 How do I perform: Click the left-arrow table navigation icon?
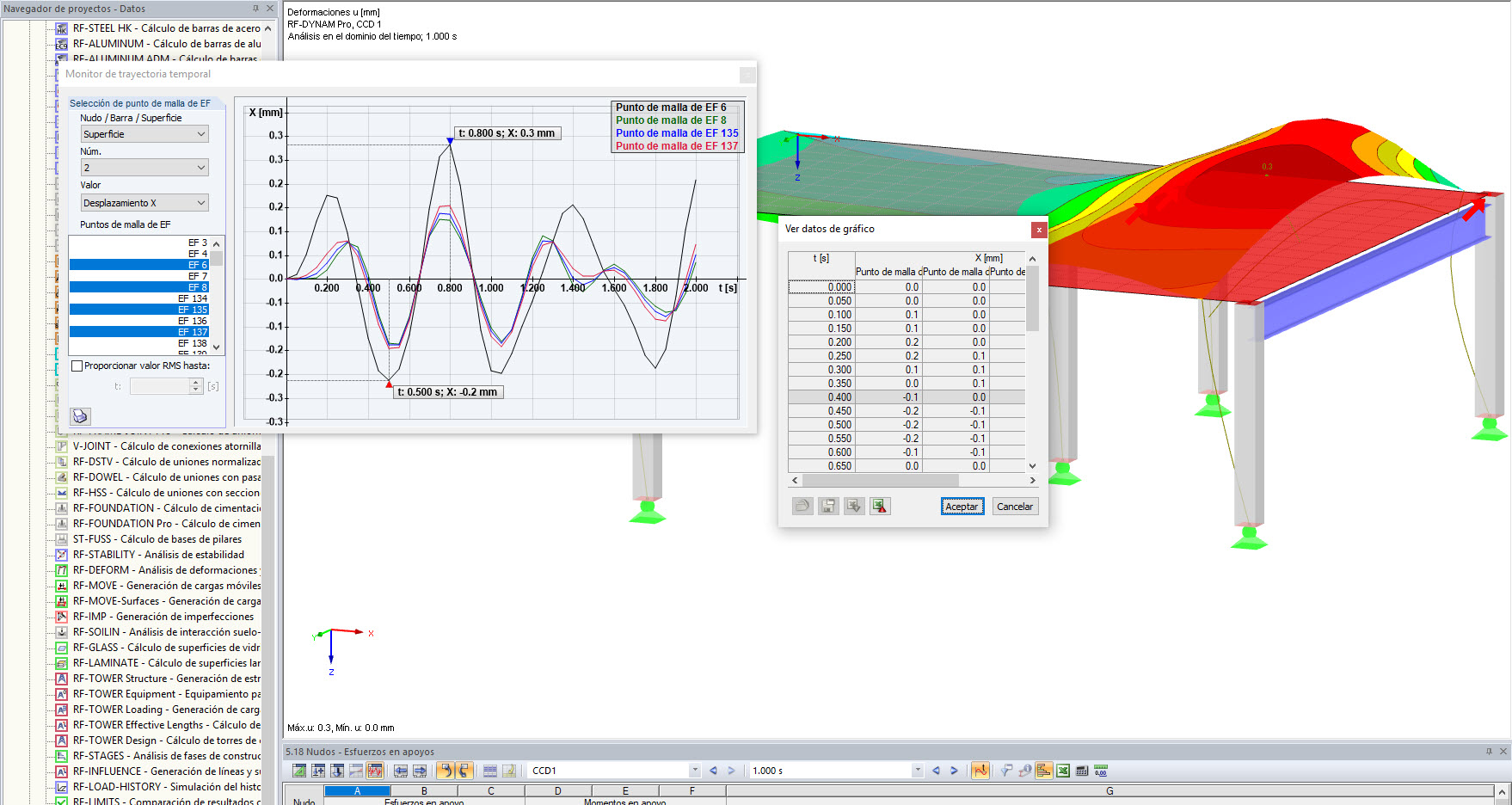click(x=401, y=771)
